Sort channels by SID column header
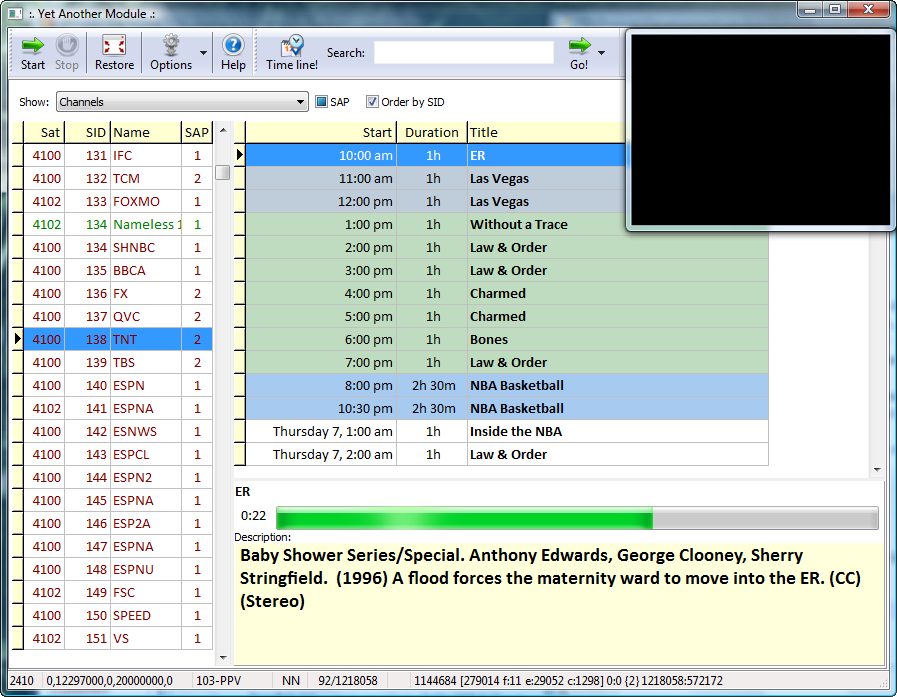897x697 pixels. pos(88,132)
